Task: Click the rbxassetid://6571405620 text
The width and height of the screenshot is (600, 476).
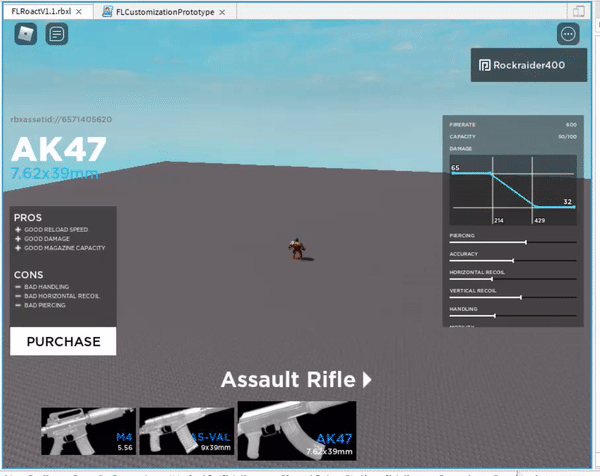Action: (61, 119)
